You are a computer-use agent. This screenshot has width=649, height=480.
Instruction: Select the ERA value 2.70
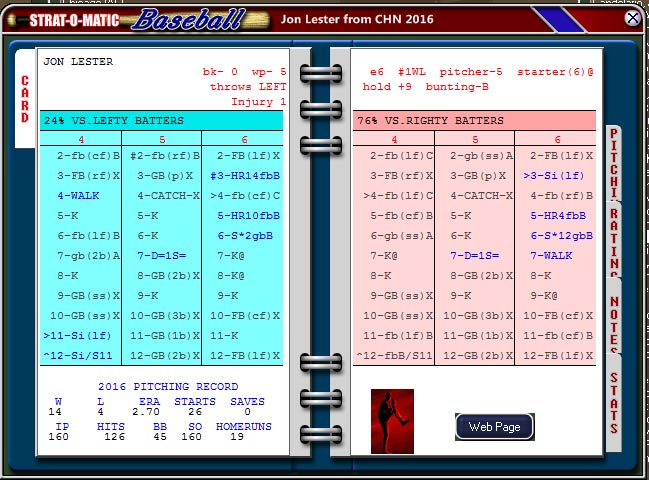pyautogui.click(x=146, y=412)
